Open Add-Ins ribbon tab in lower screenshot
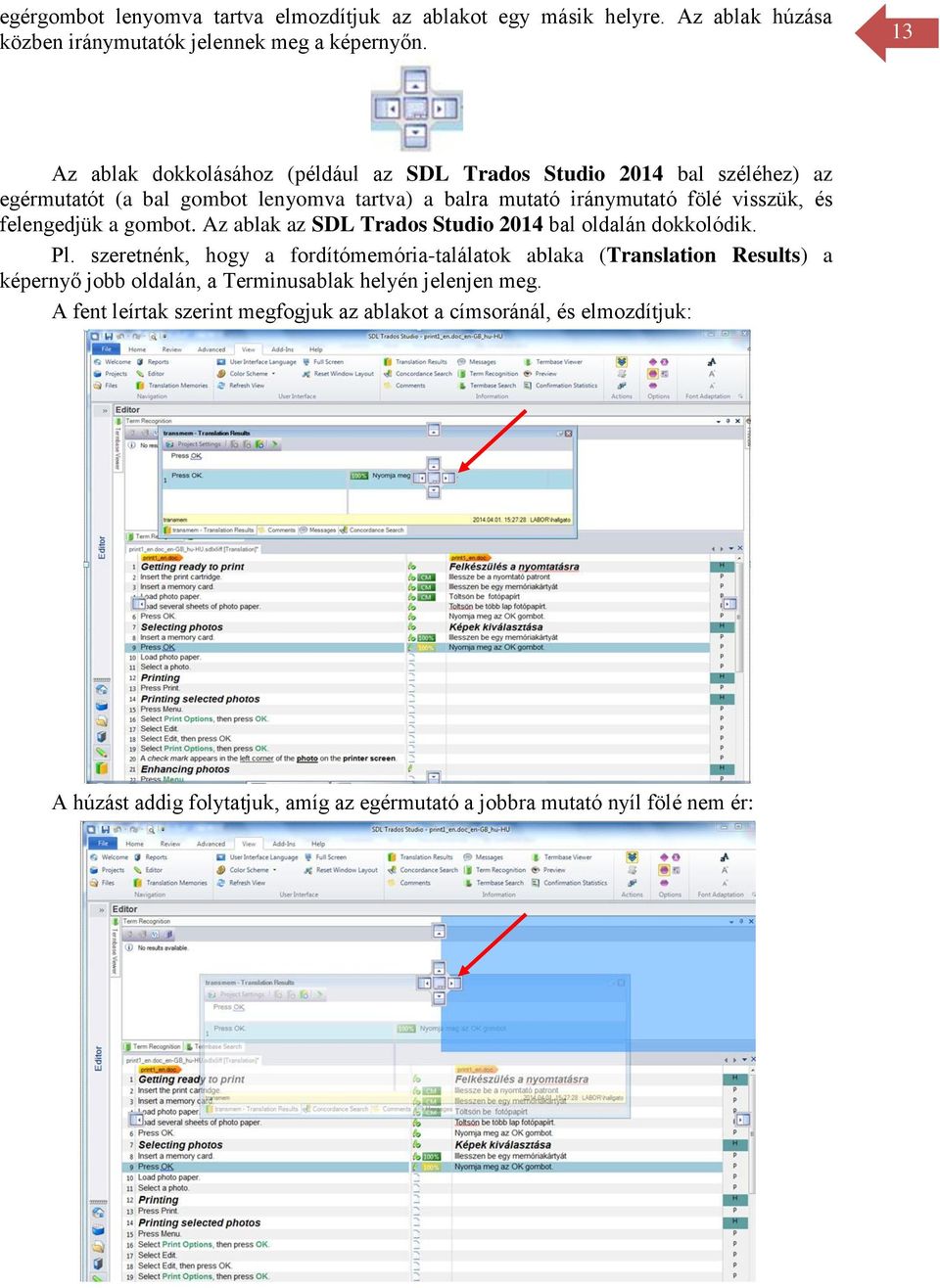This screenshot has width=940, height=1288. (284, 844)
